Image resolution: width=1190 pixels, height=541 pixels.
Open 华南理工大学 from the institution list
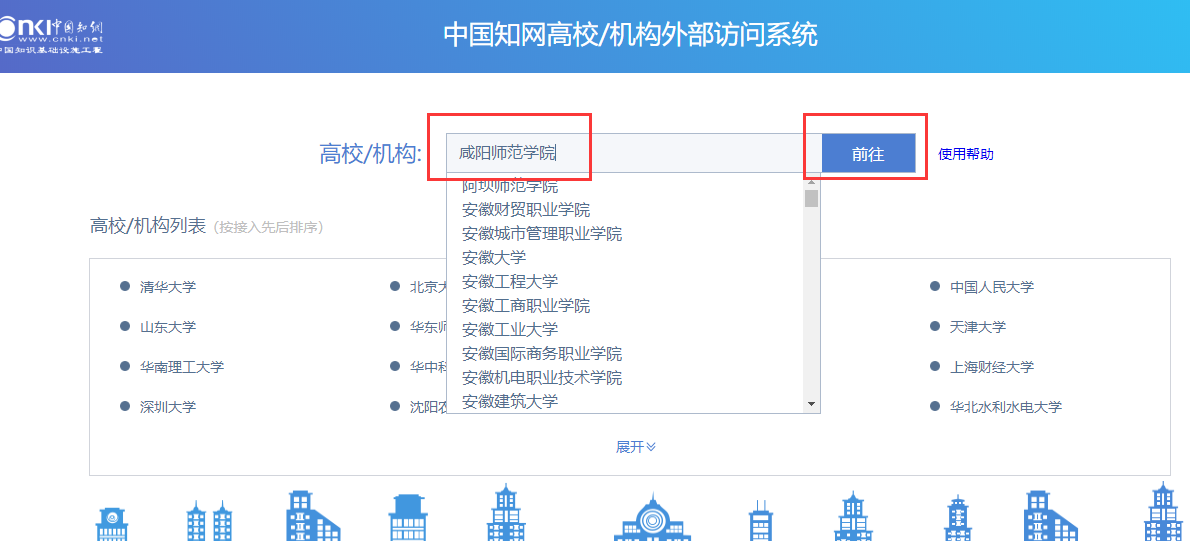click(x=182, y=367)
